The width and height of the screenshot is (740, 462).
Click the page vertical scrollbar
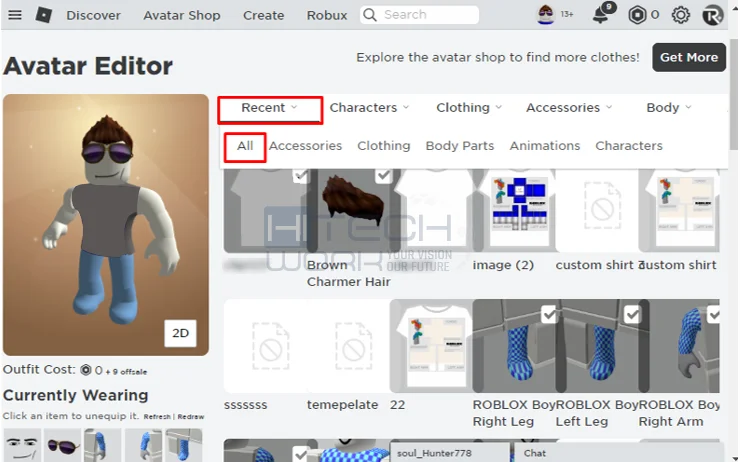733,94
